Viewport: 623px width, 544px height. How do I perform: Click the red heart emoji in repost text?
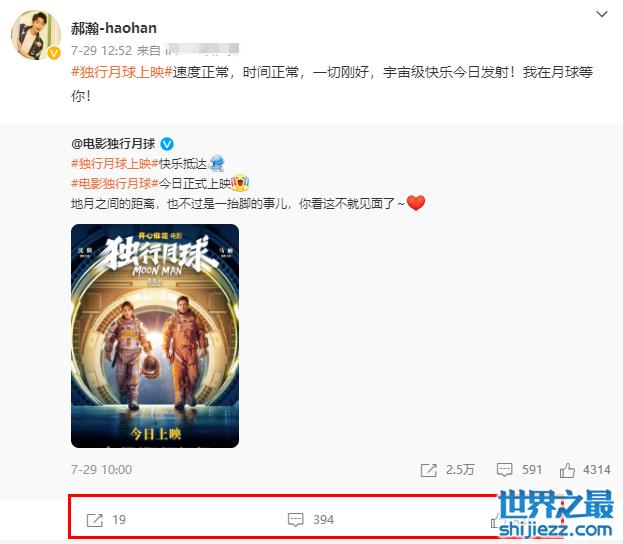416,203
